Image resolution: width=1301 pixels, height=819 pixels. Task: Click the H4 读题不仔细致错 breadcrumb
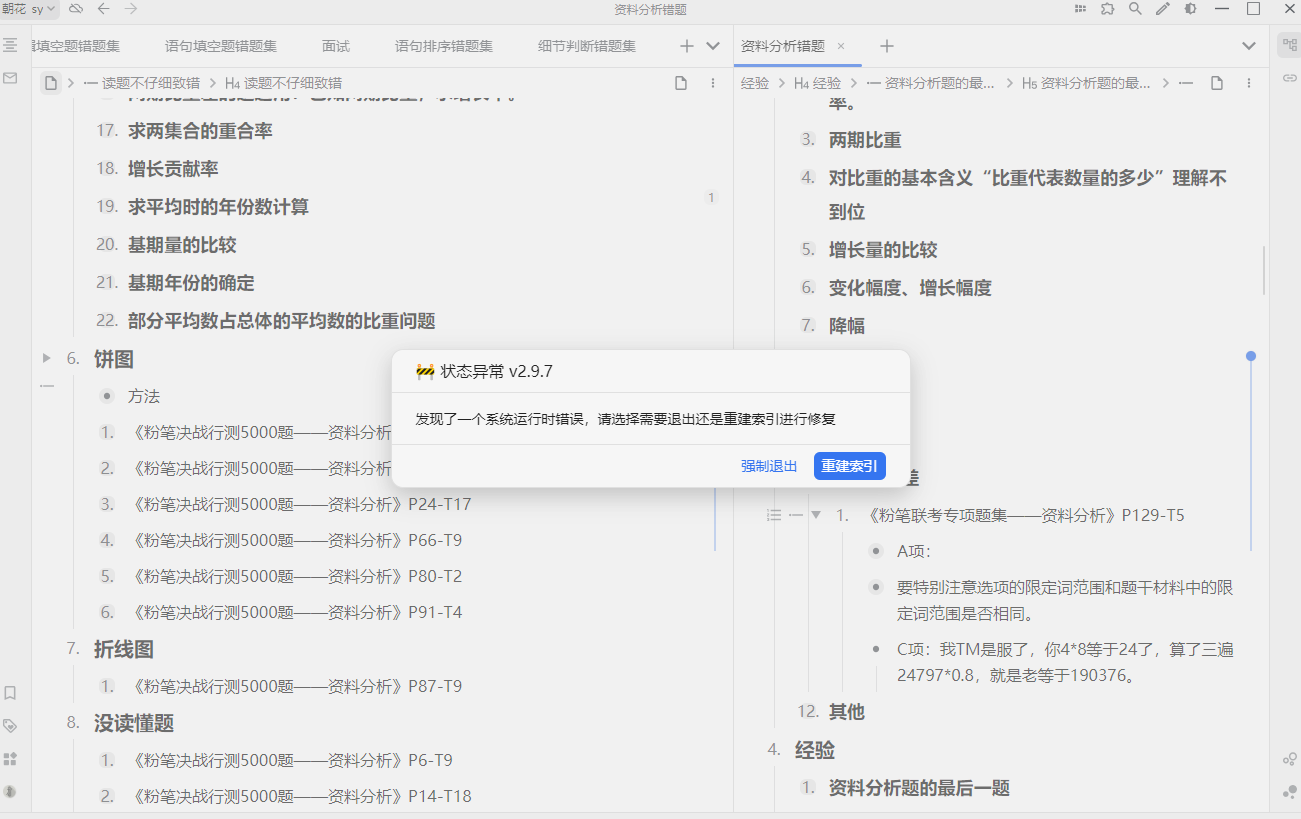click(x=283, y=83)
